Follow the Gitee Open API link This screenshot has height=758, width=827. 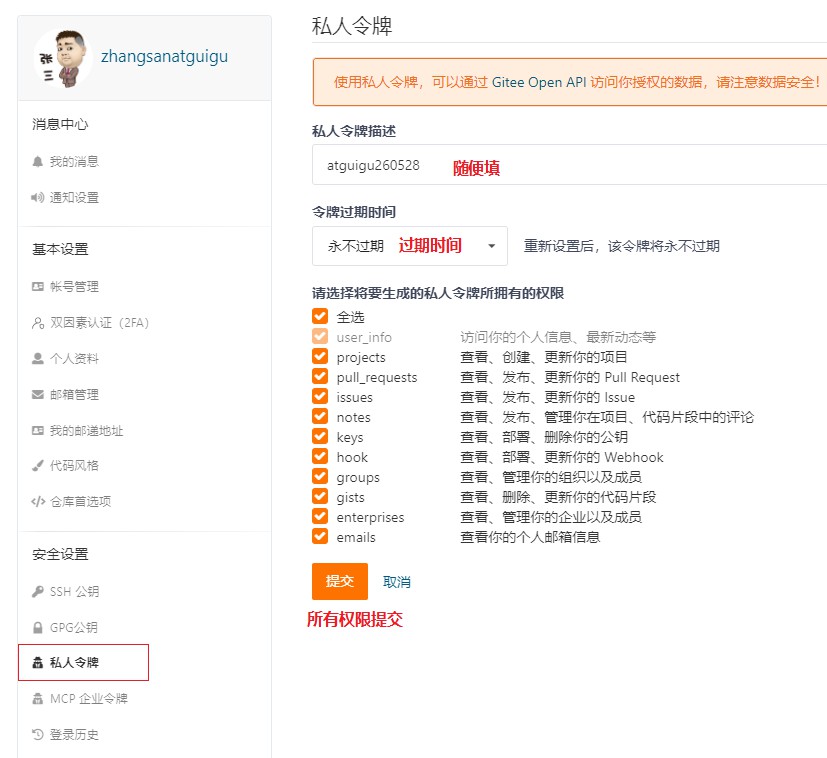(539, 82)
